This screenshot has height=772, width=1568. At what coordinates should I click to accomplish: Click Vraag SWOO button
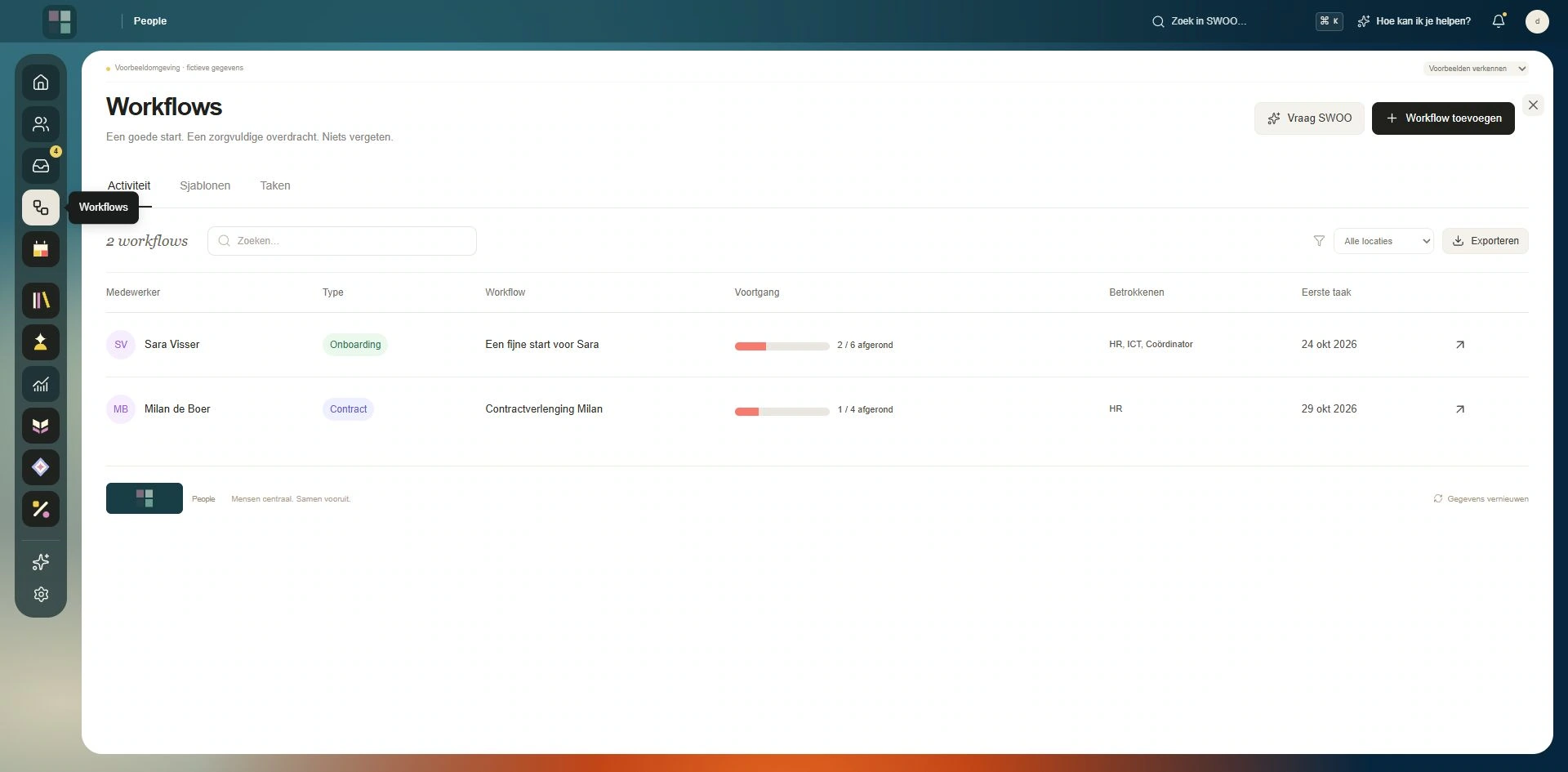[1309, 118]
